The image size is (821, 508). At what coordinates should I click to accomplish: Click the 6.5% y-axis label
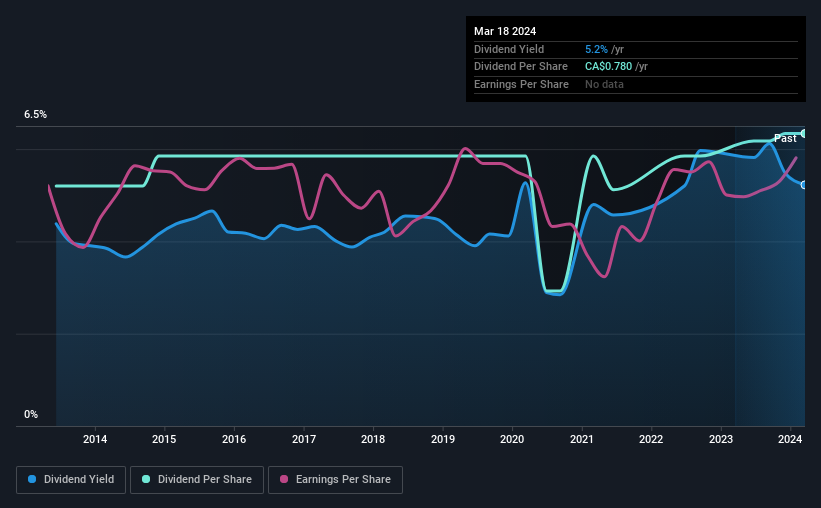[35, 114]
